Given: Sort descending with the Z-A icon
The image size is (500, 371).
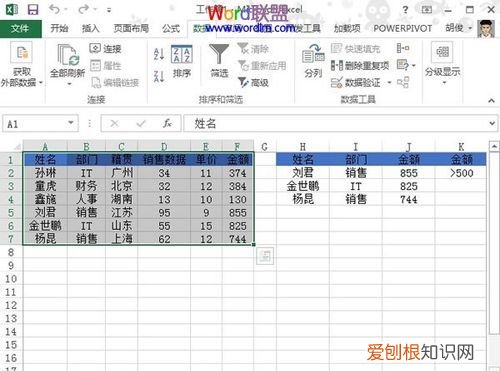Looking at the screenshot, I should point(159,76).
